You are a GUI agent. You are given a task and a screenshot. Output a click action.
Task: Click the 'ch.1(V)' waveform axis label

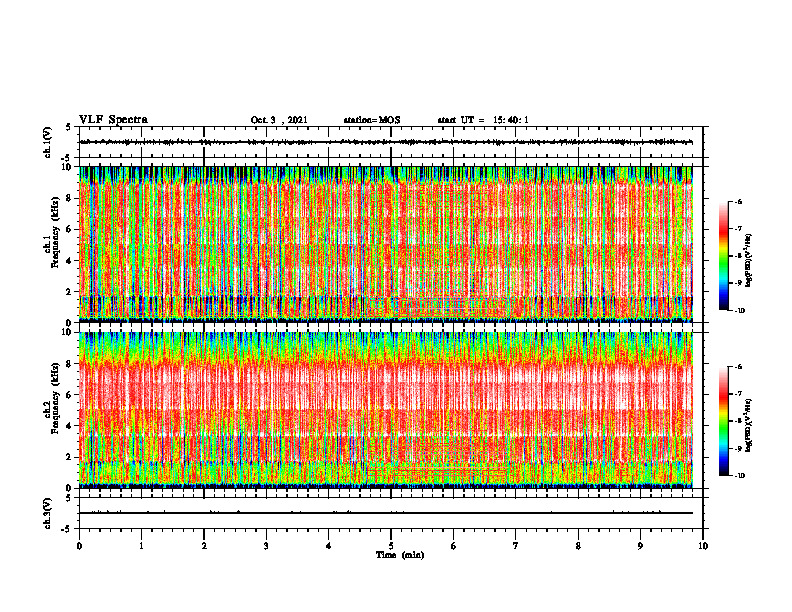pyautogui.click(x=48, y=142)
